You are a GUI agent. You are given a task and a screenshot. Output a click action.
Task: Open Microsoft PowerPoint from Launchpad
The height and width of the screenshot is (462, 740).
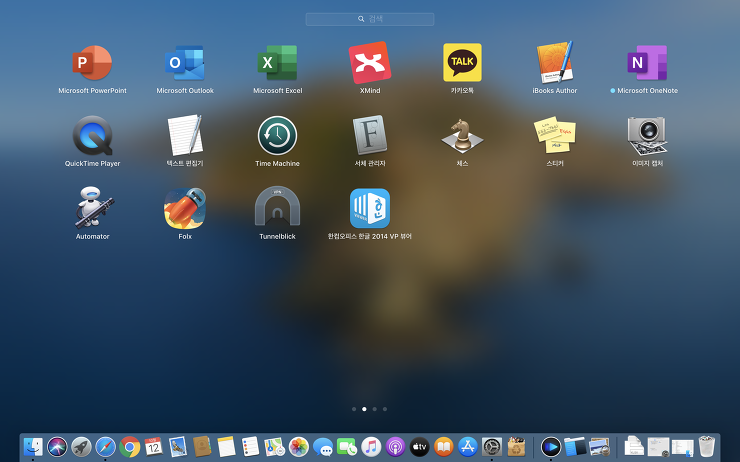pos(92,63)
